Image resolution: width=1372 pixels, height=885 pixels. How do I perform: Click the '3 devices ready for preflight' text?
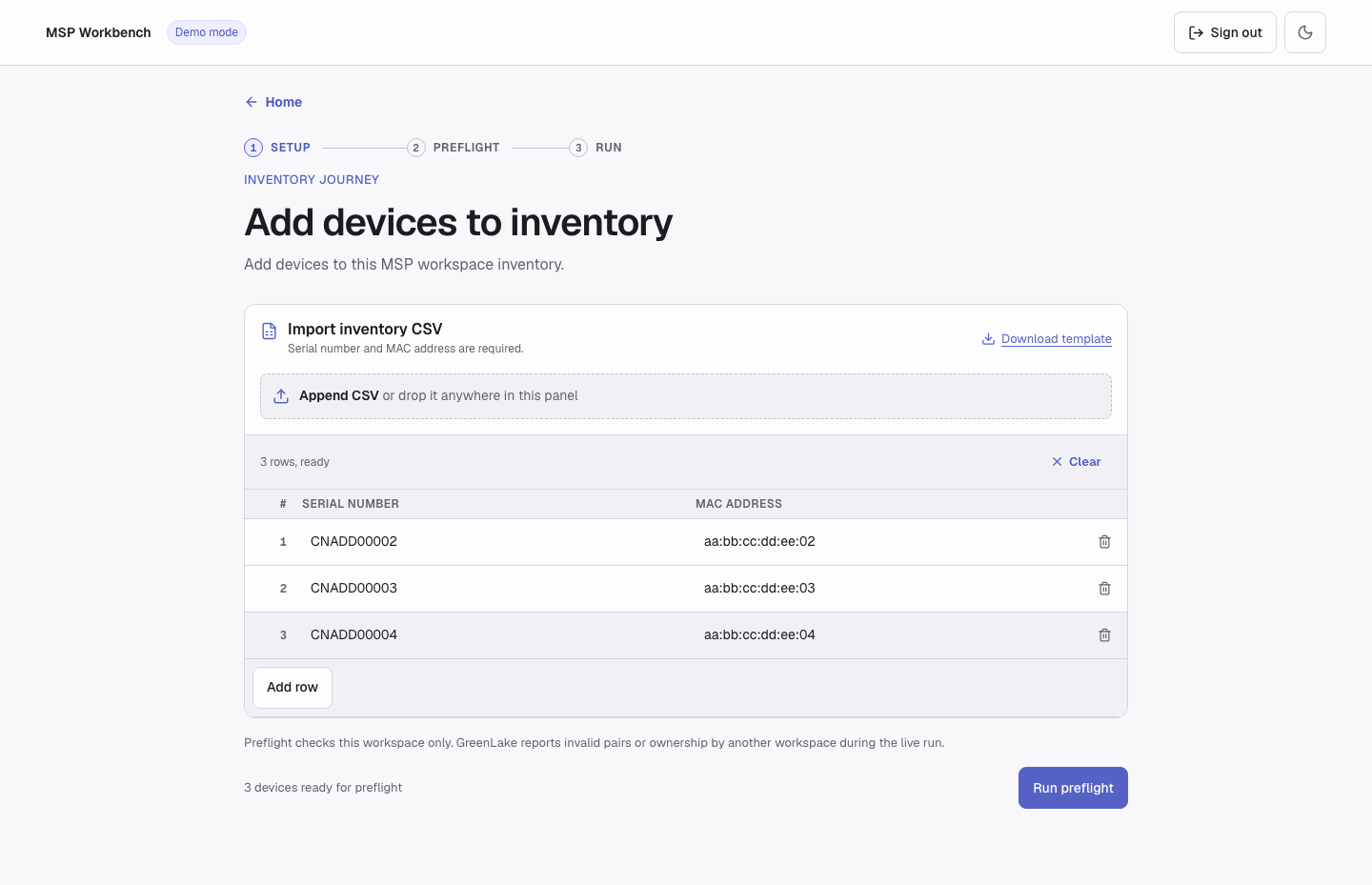323,788
